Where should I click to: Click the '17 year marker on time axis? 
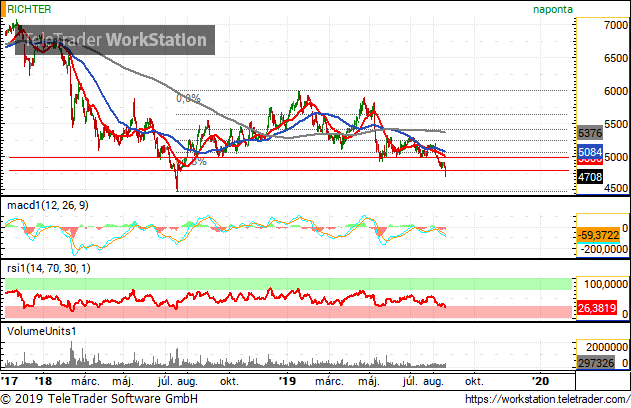10,381
